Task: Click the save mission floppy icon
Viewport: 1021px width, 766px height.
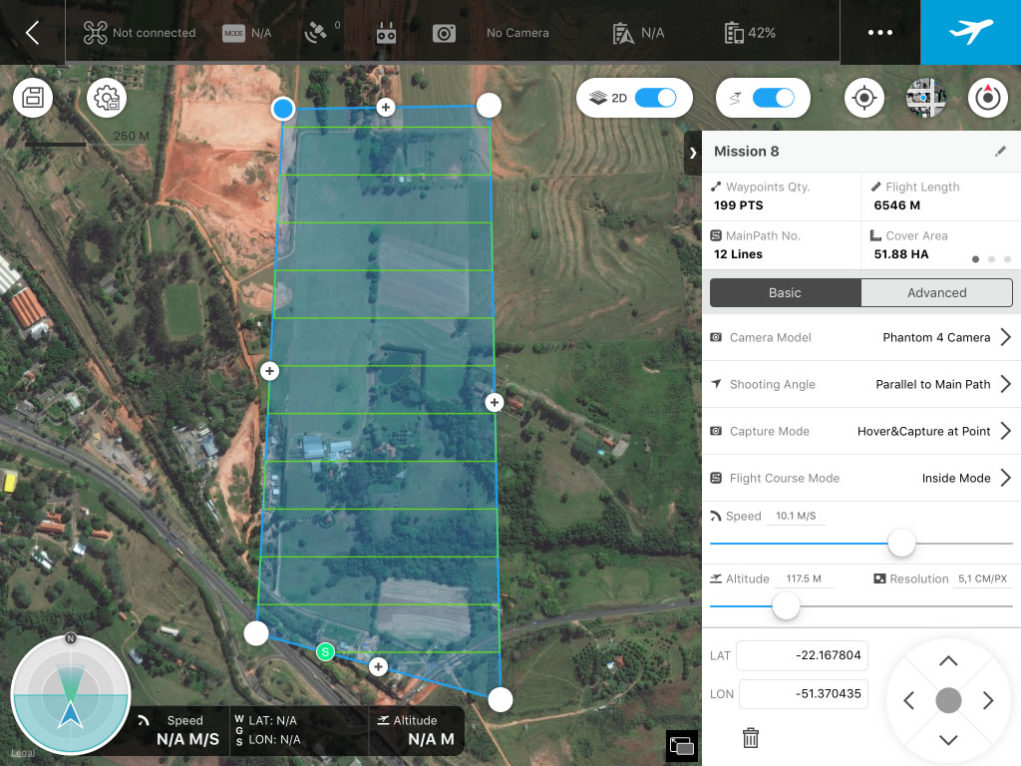Action: (33, 98)
